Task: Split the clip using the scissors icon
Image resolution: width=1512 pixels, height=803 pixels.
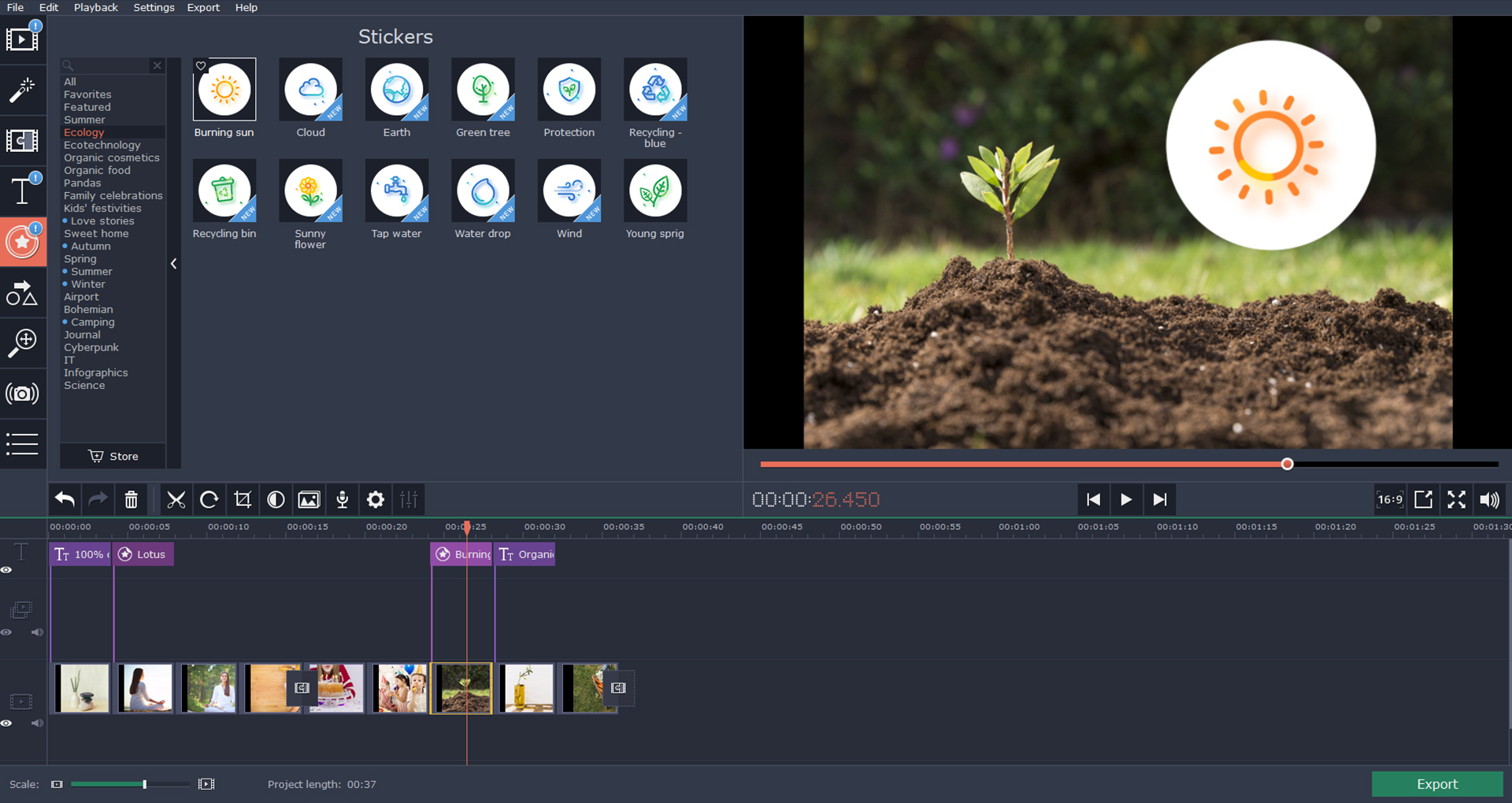Action: [176, 500]
